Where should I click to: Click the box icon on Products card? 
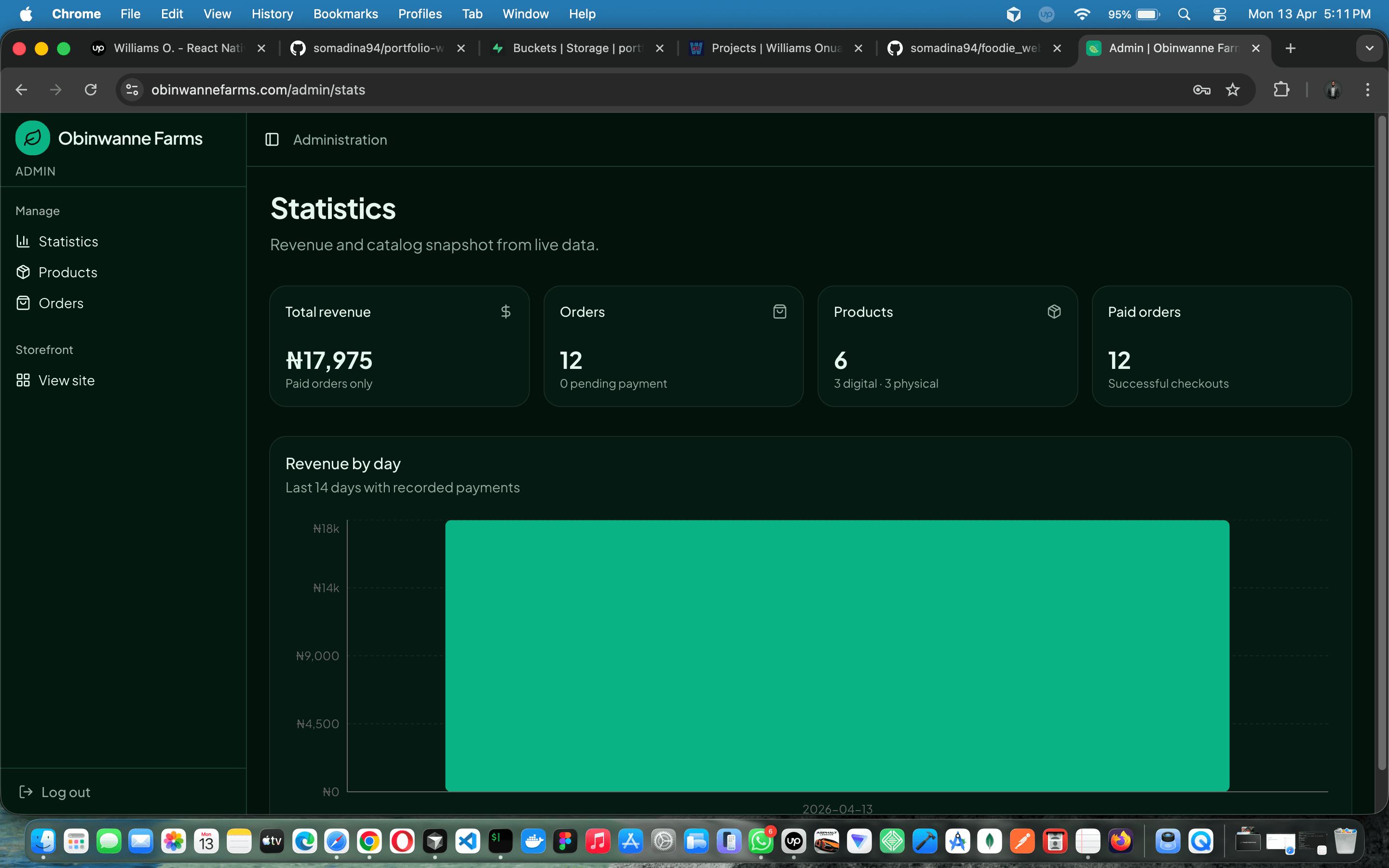1054,312
